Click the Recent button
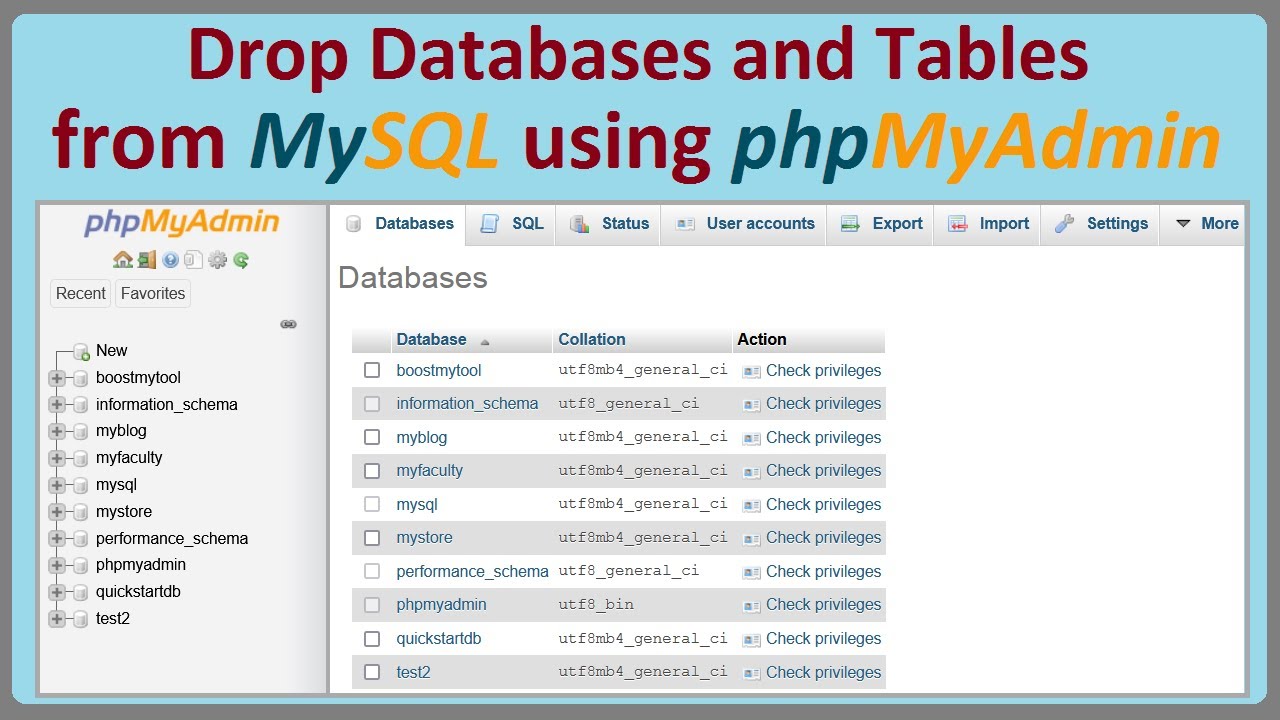This screenshot has width=1280, height=720. [x=80, y=293]
